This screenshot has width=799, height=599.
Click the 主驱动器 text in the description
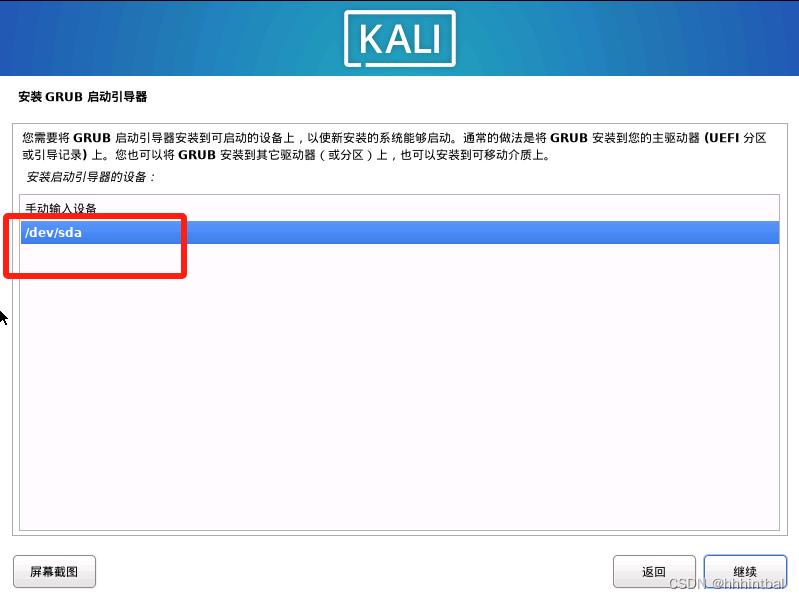pyautogui.click(x=676, y=138)
